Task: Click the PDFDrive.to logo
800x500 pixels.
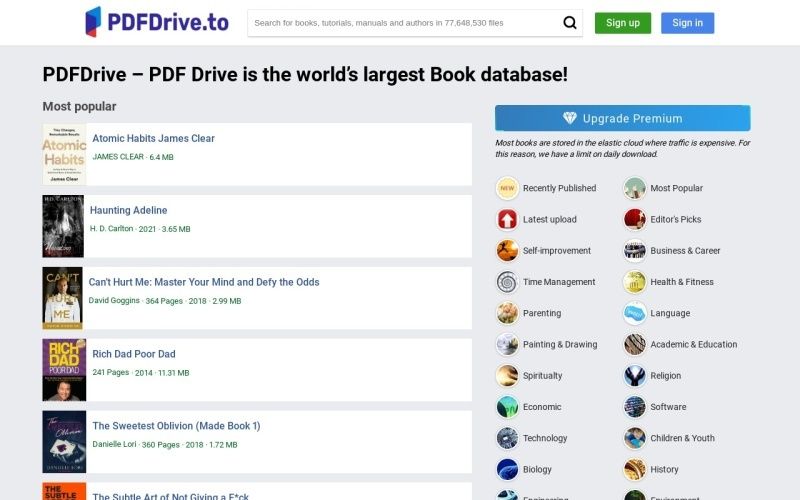Action: click(157, 22)
